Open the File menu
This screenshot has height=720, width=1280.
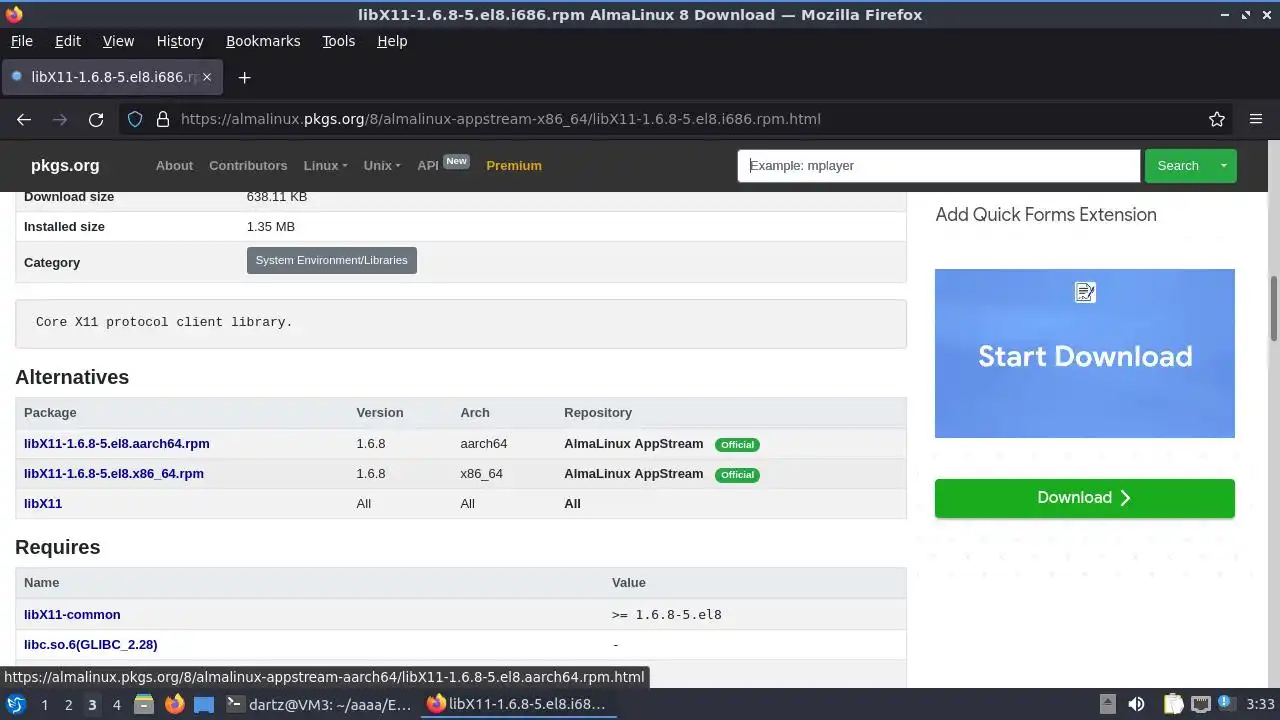21,41
